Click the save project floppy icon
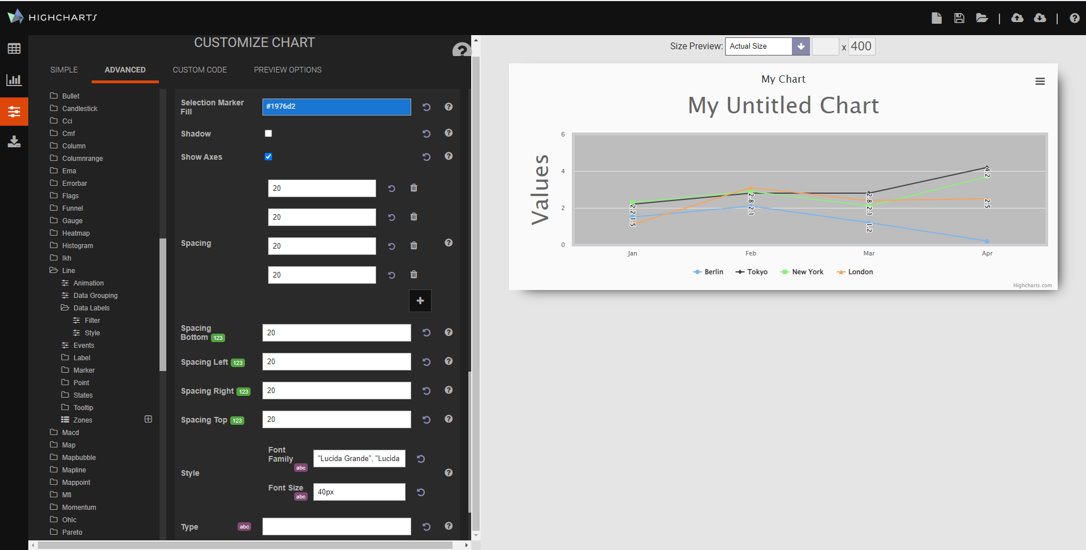The image size is (1086, 550). 959,18
